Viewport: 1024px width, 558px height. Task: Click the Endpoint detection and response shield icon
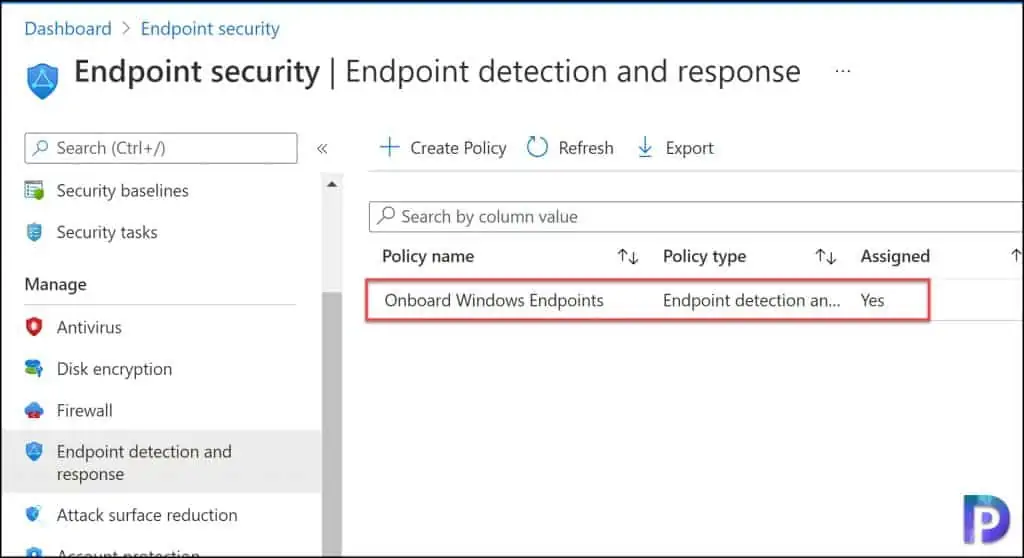[x=34, y=451]
